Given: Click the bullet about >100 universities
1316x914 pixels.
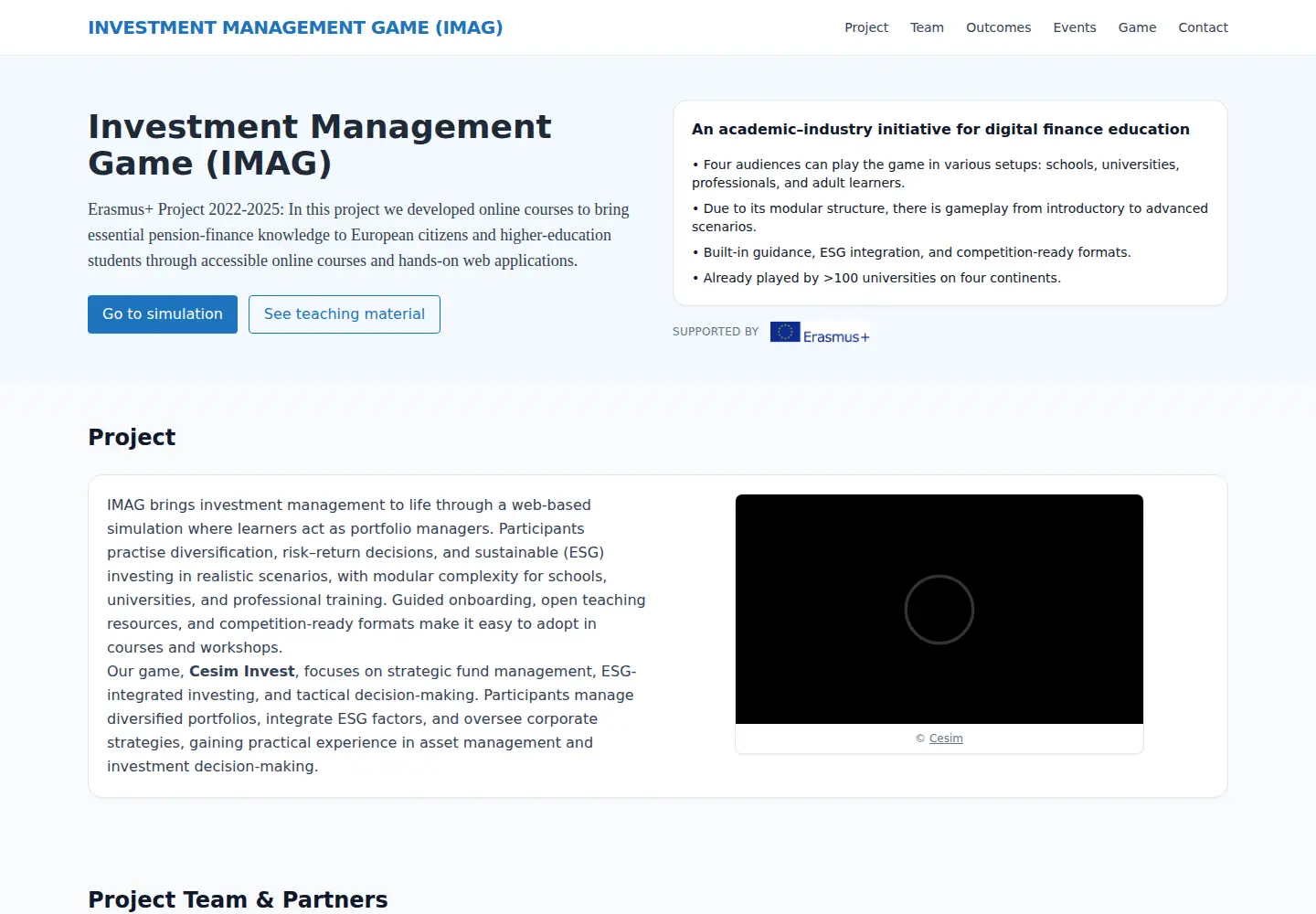Looking at the screenshot, I should coord(876,278).
